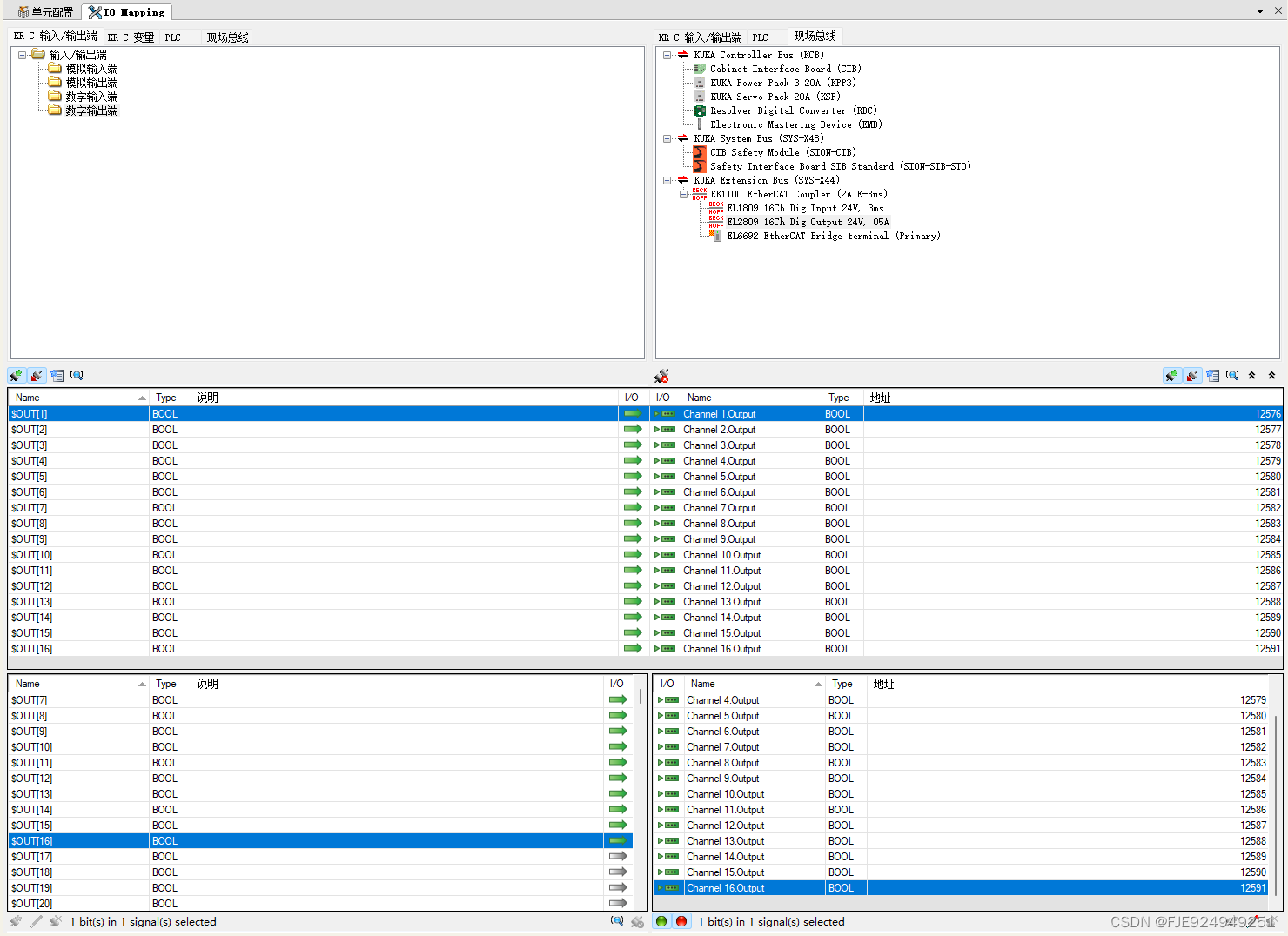Sort lower-right table by Name column
The image size is (1288, 936).
[x=754, y=684]
